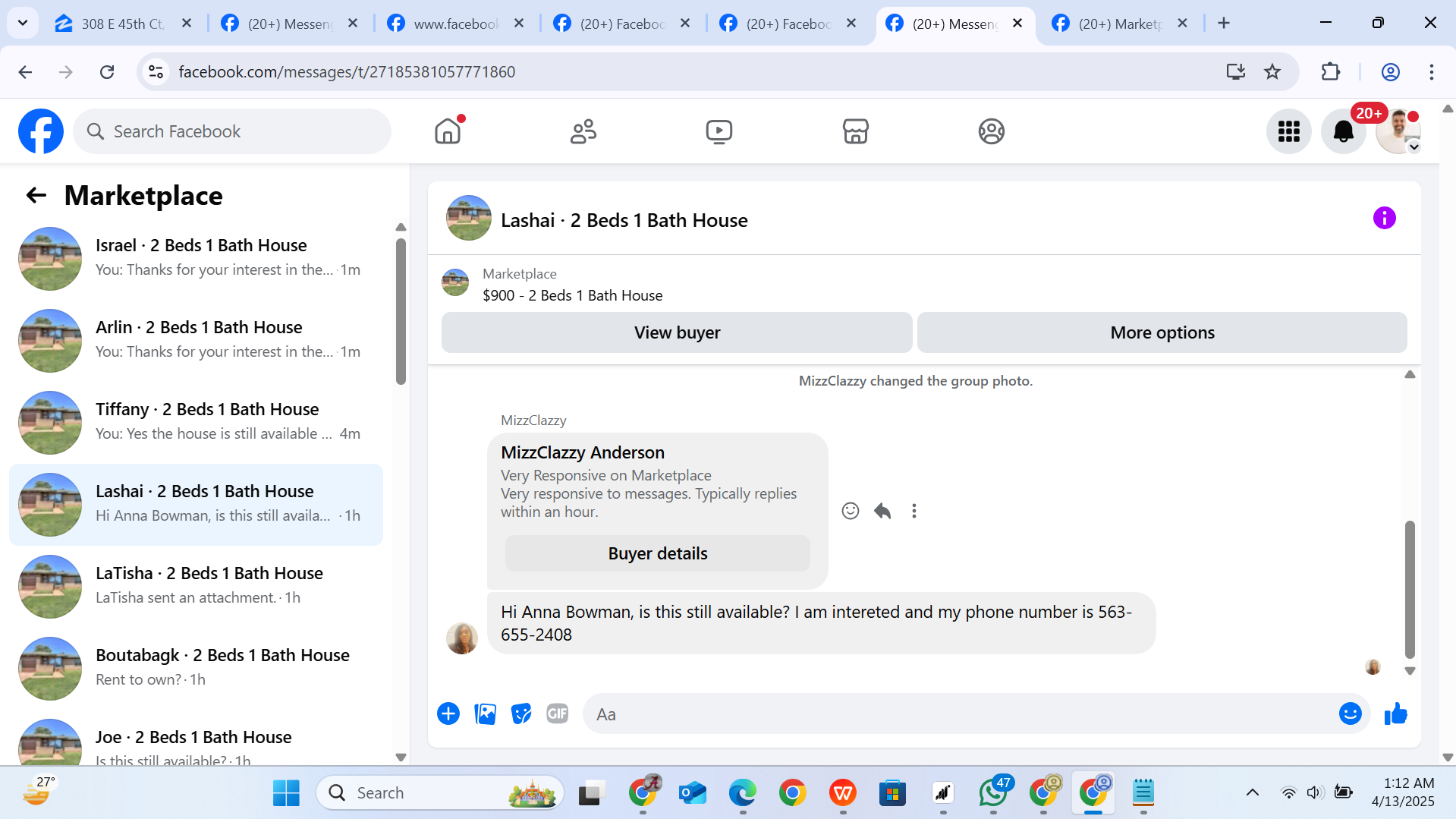Open Outlook from the taskbar

pos(692,793)
